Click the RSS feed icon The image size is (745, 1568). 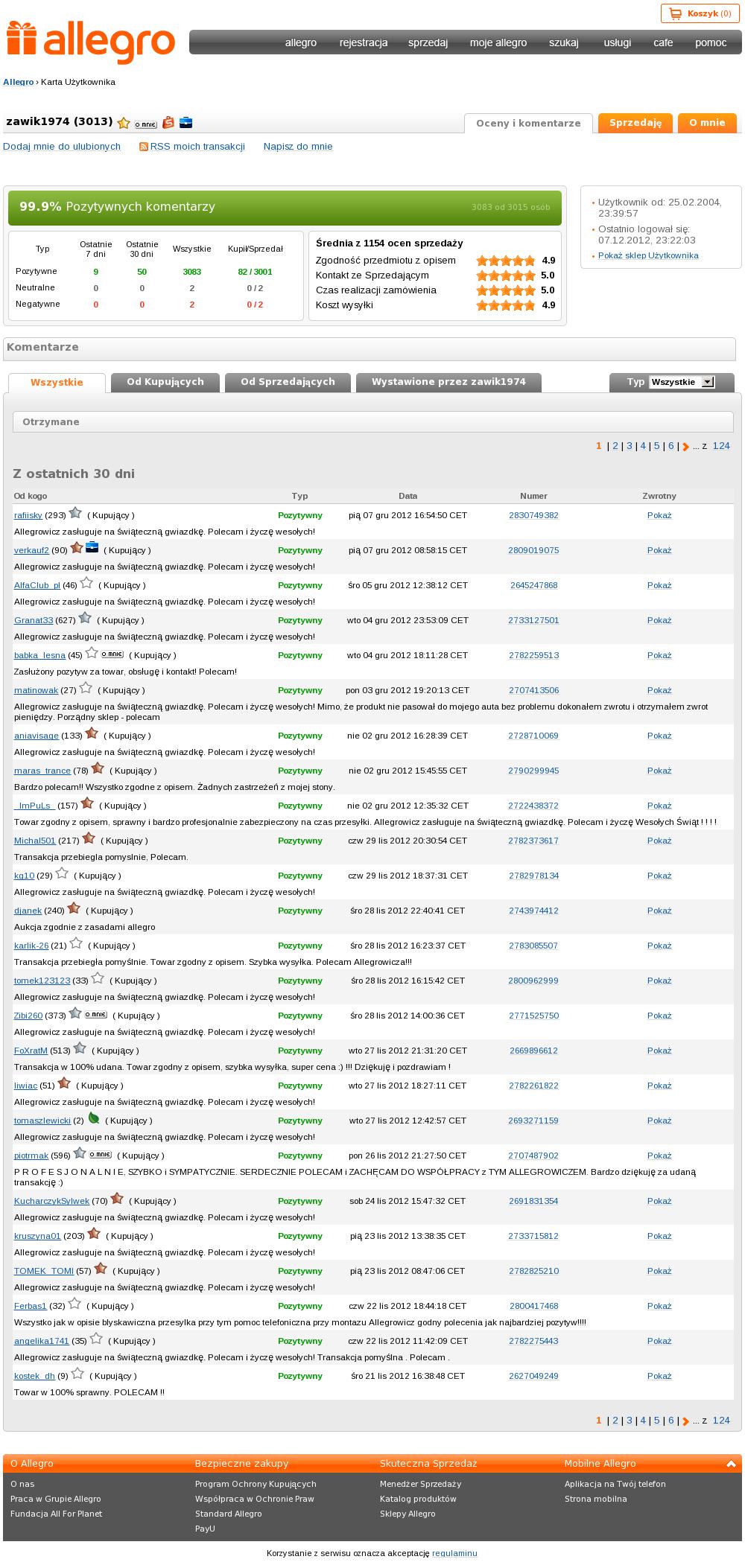(144, 147)
